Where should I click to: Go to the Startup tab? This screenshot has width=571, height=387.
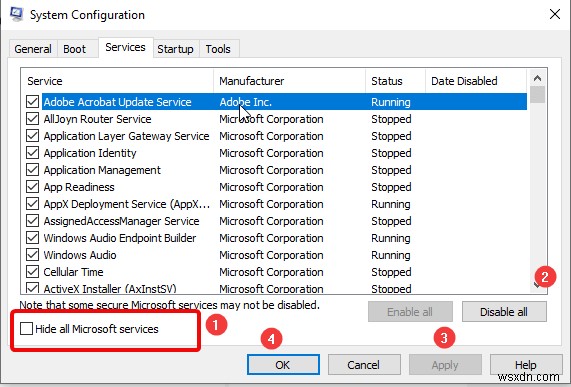click(175, 49)
